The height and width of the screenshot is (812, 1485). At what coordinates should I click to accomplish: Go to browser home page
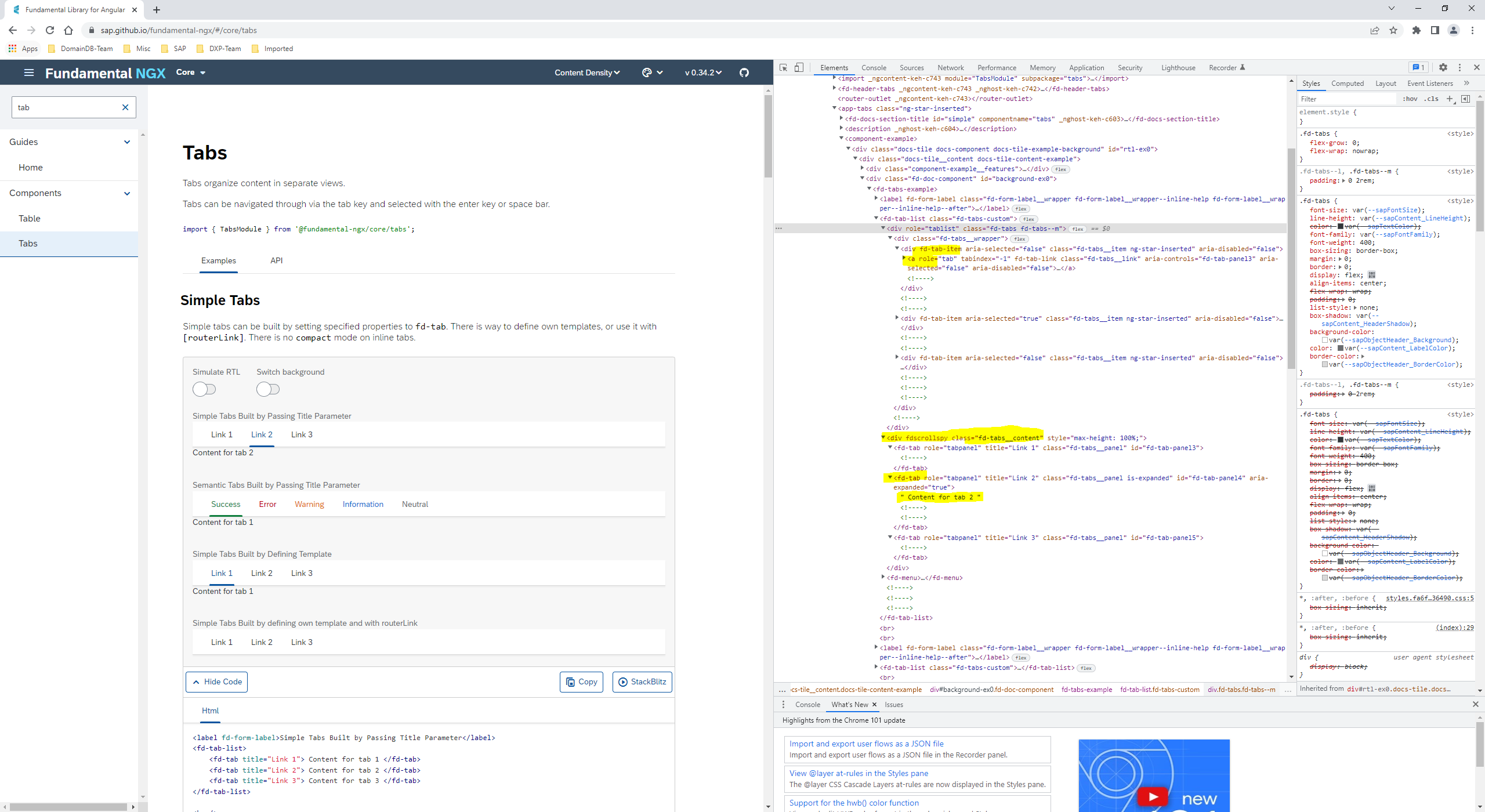coord(68,30)
